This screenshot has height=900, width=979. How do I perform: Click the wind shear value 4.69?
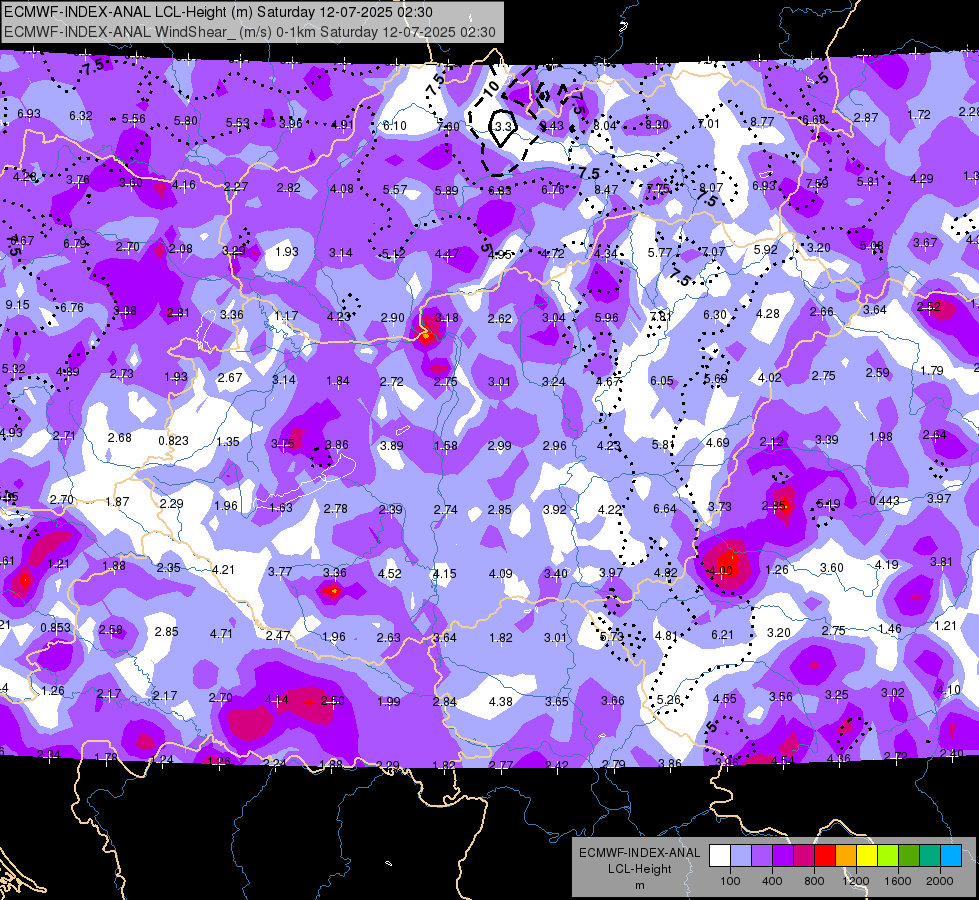click(717, 442)
